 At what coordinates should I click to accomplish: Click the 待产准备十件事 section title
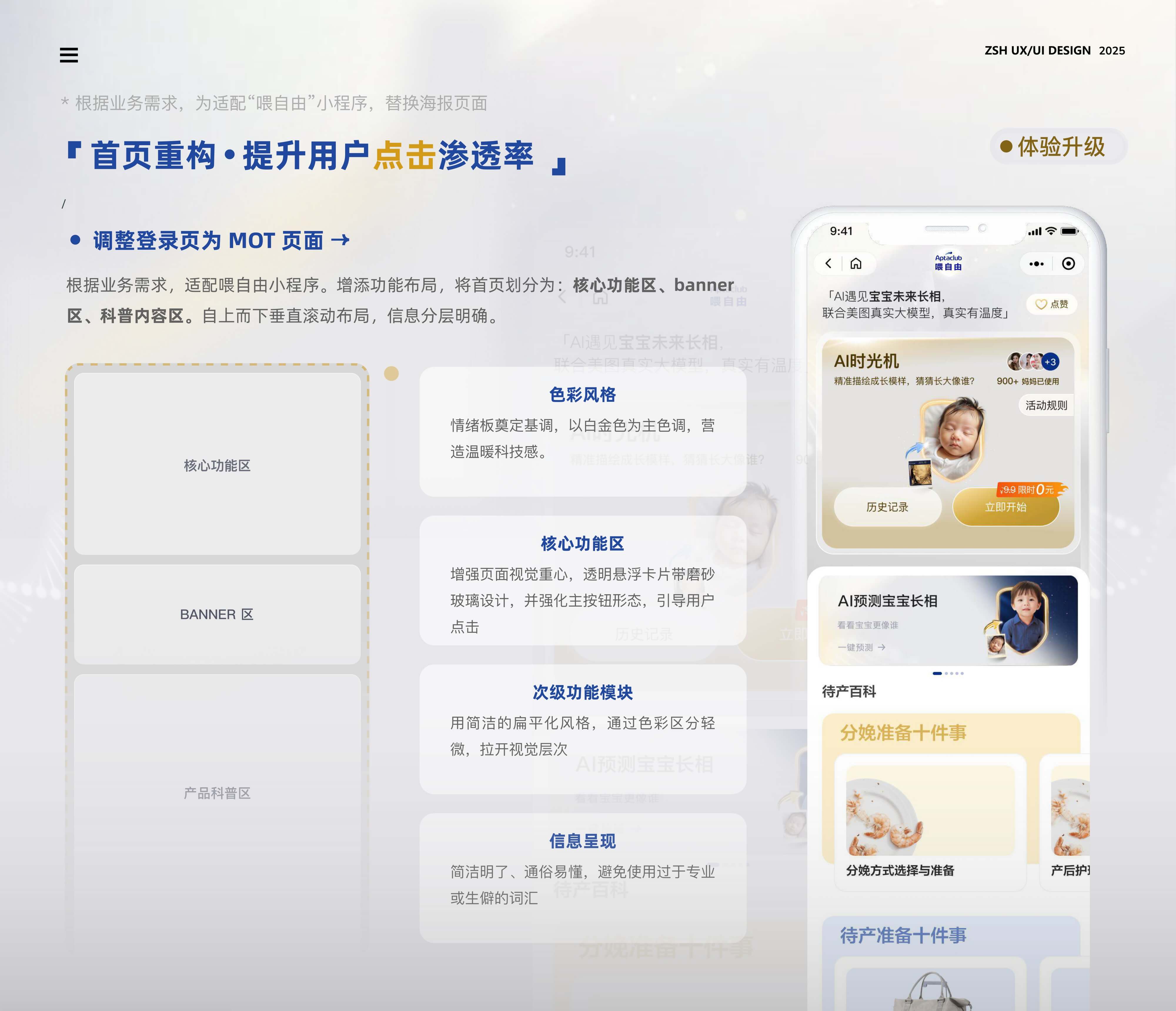(903, 935)
